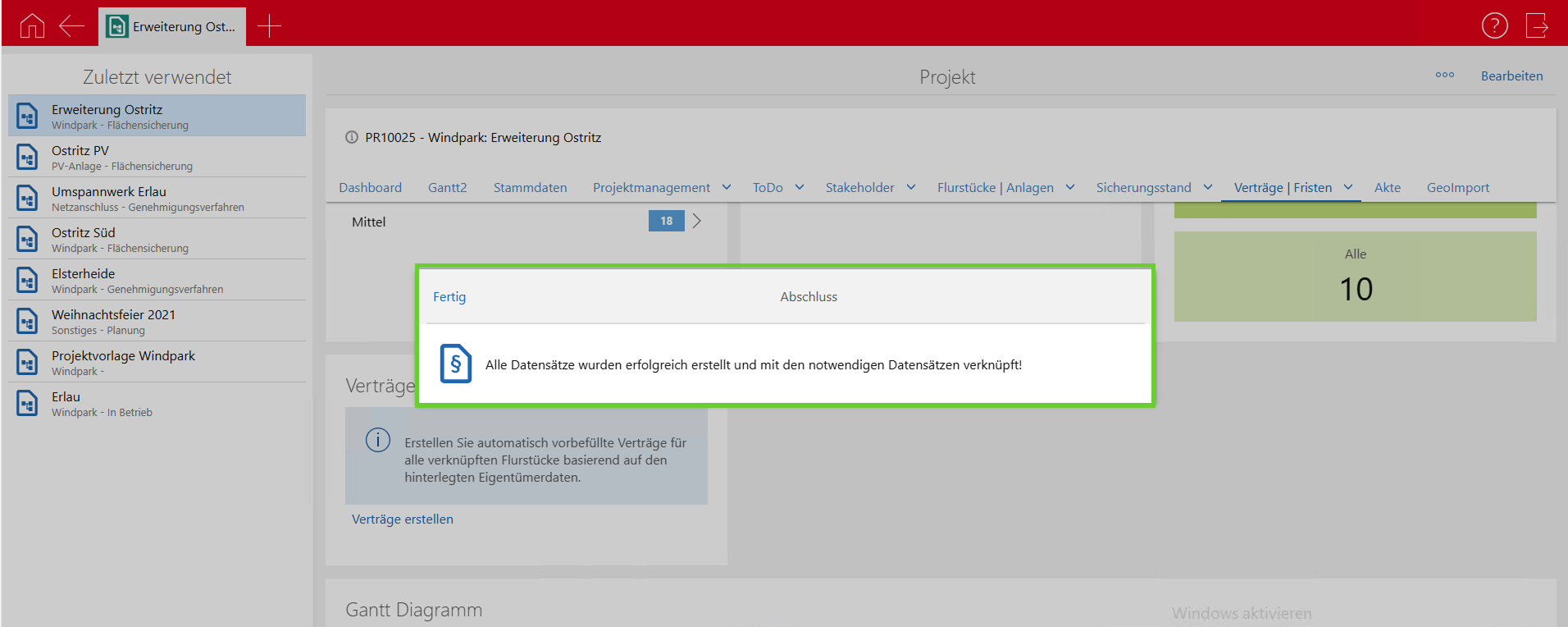1568x627 pixels.
Task: Click the Home icon in top bar
Action: [x=32, y=26]
